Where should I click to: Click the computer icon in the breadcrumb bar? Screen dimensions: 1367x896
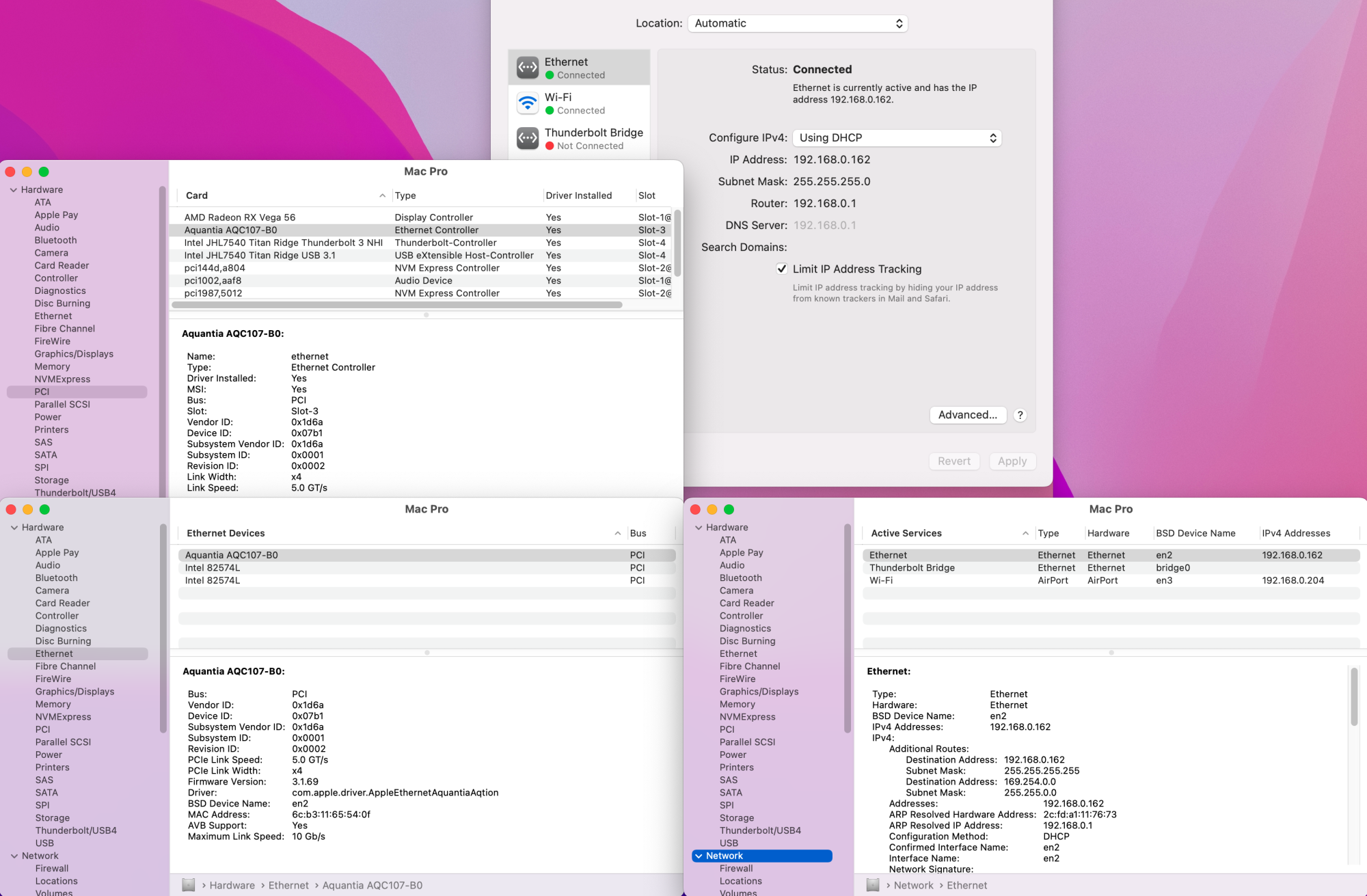[189, 885]
